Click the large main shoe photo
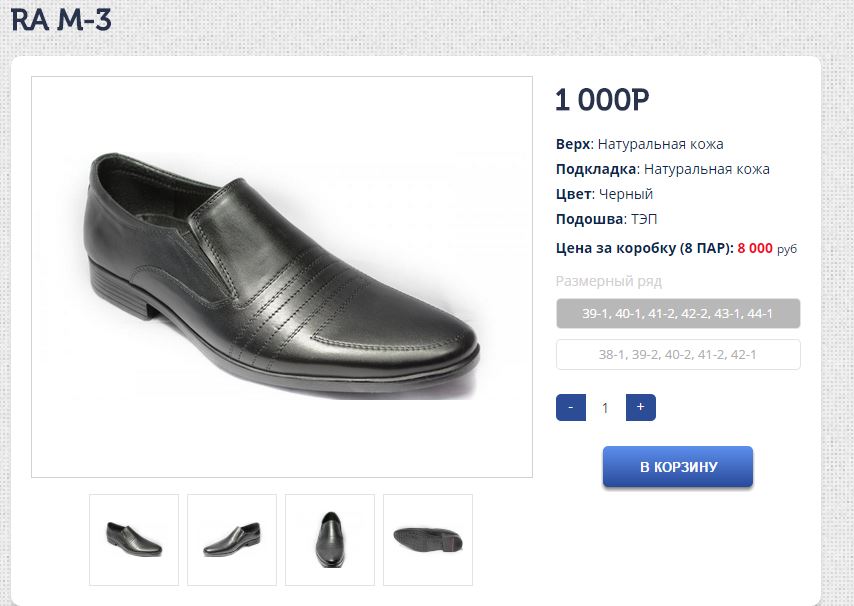 (x=282, y=277)
